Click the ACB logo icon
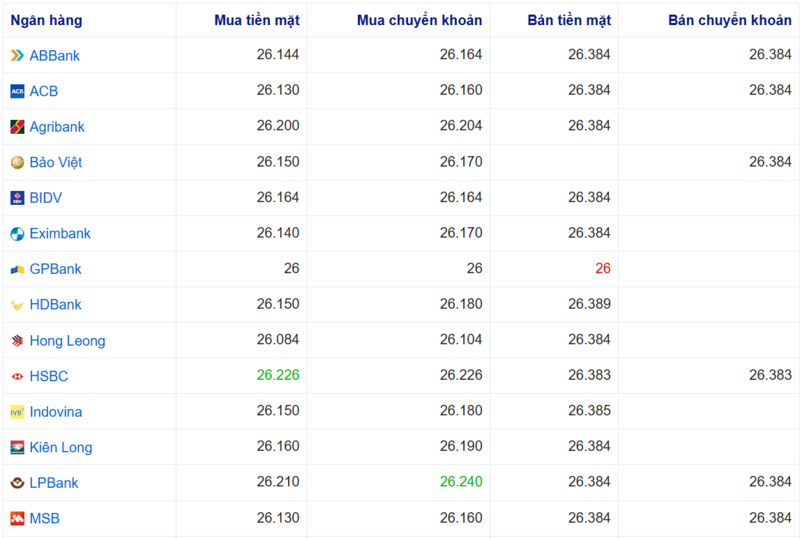Viewport: 800px width, 538px height. [x=17, y=91]
